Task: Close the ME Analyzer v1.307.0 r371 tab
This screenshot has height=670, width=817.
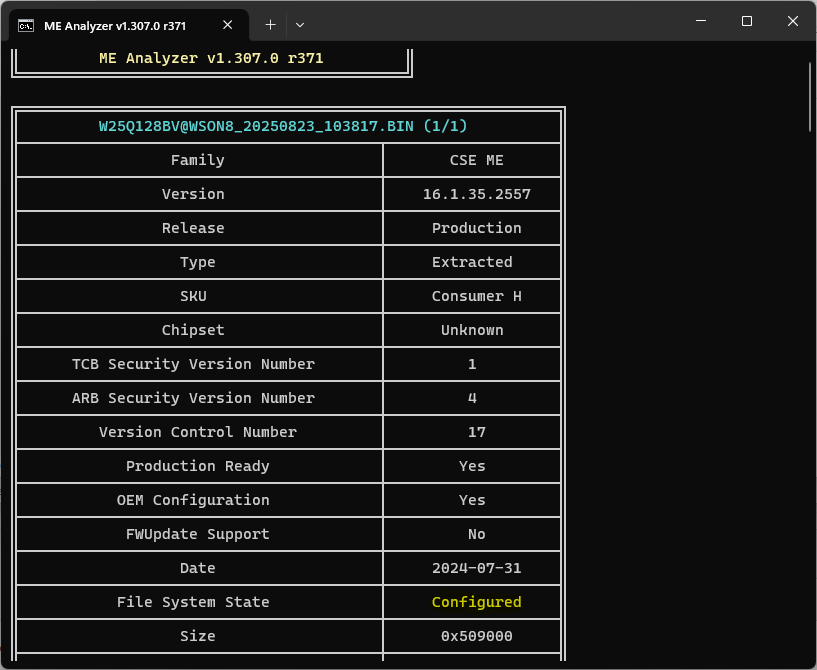Action: point(228,25)
